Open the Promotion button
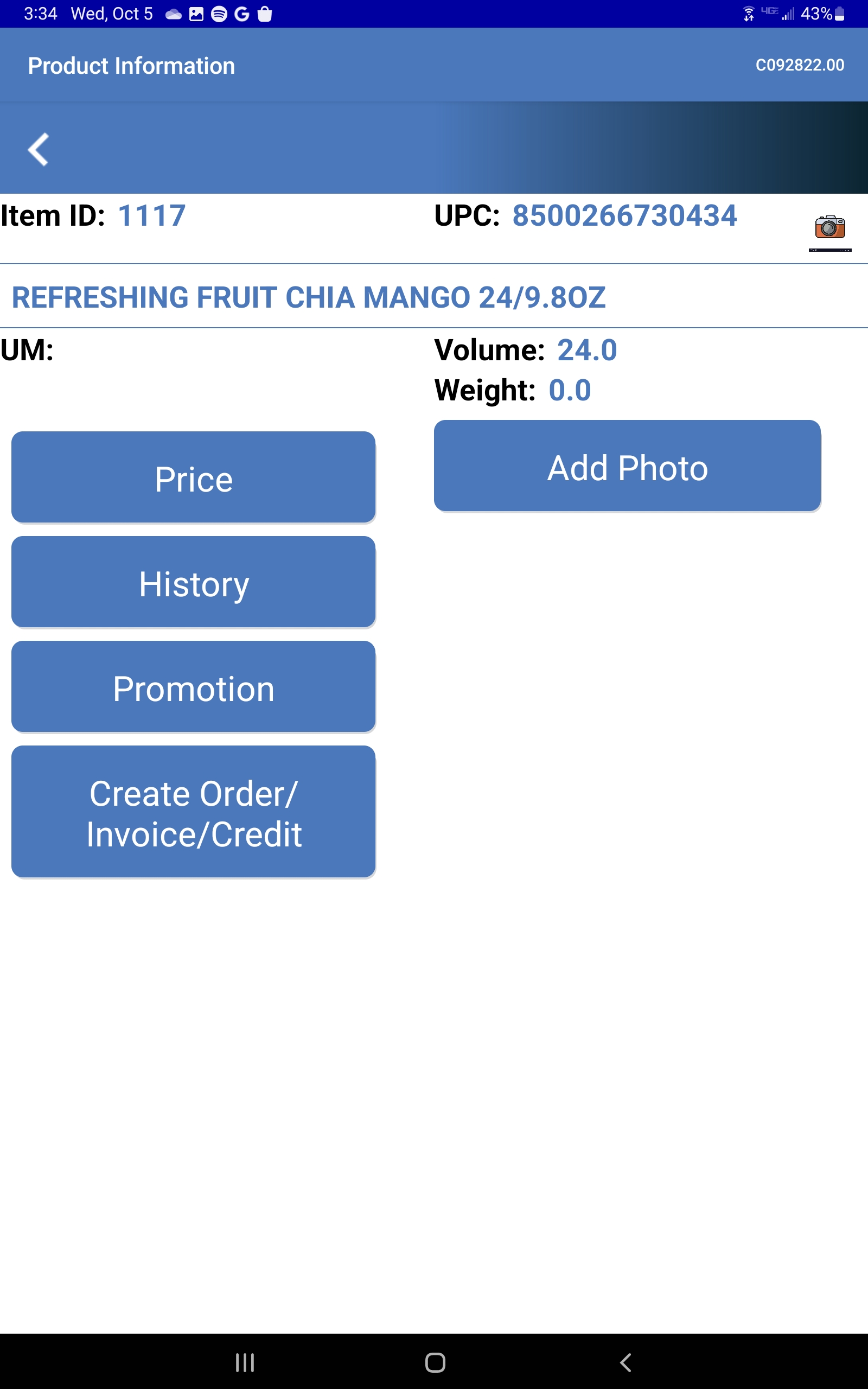 click(194, 687)
